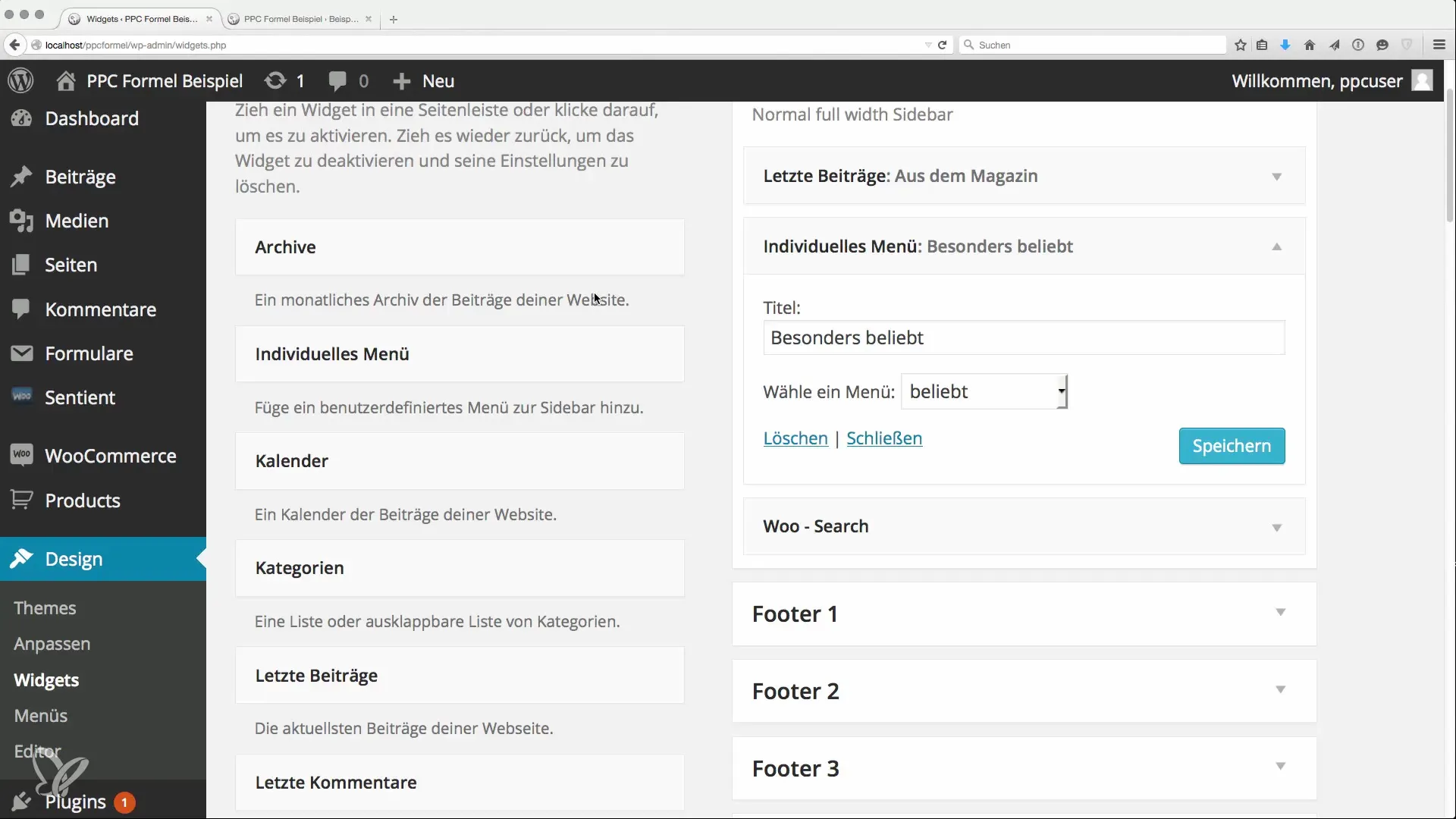Switch to second tab PPC Formel Beispiel
The image size is (1456, 819).
301,19
